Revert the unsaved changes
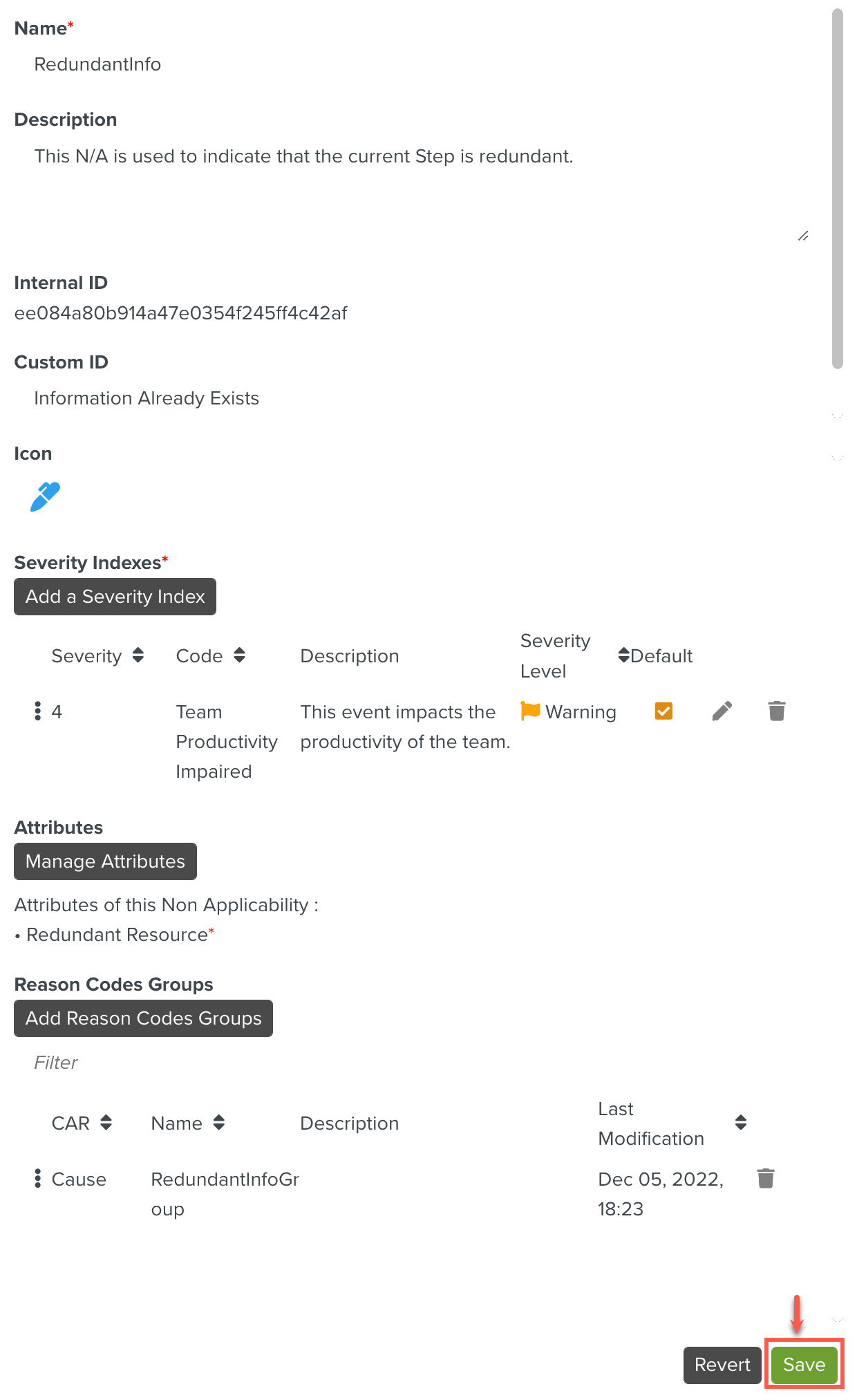Viewport: 857px width, 1400px height. coord(722,1365)
